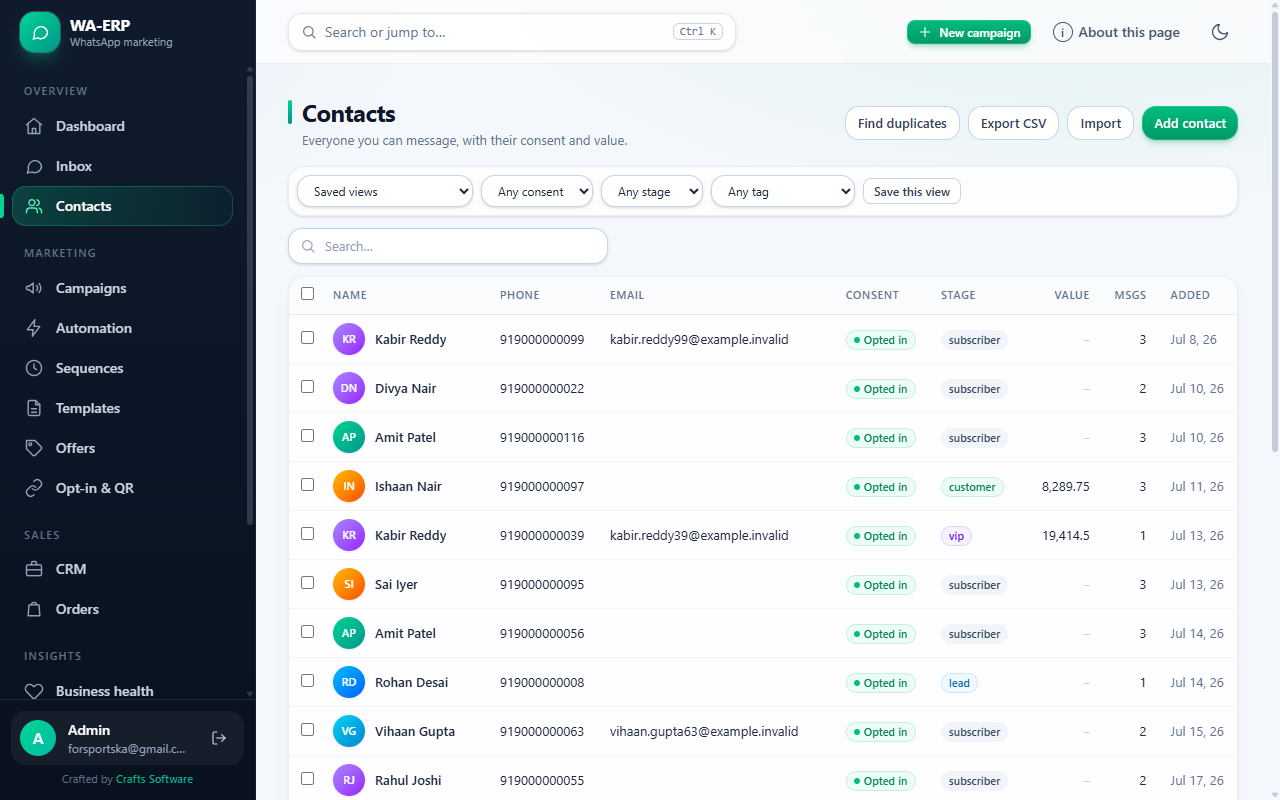Click the Offers tag icon

tap(34, 448)
